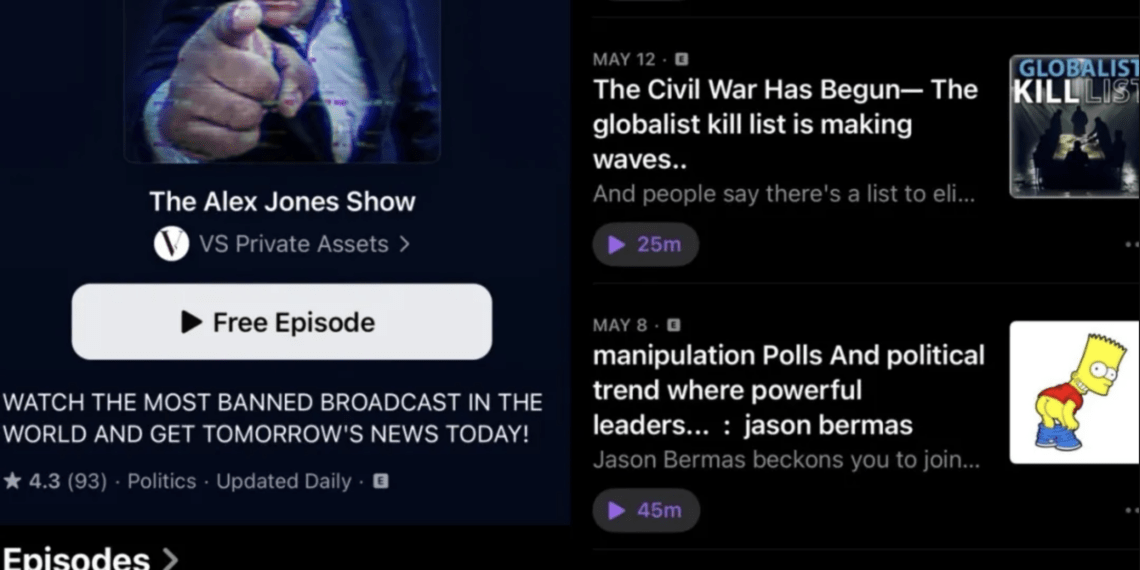Tap The Alex Jones Show title
Screen dimensions: 1140x570
282,201
